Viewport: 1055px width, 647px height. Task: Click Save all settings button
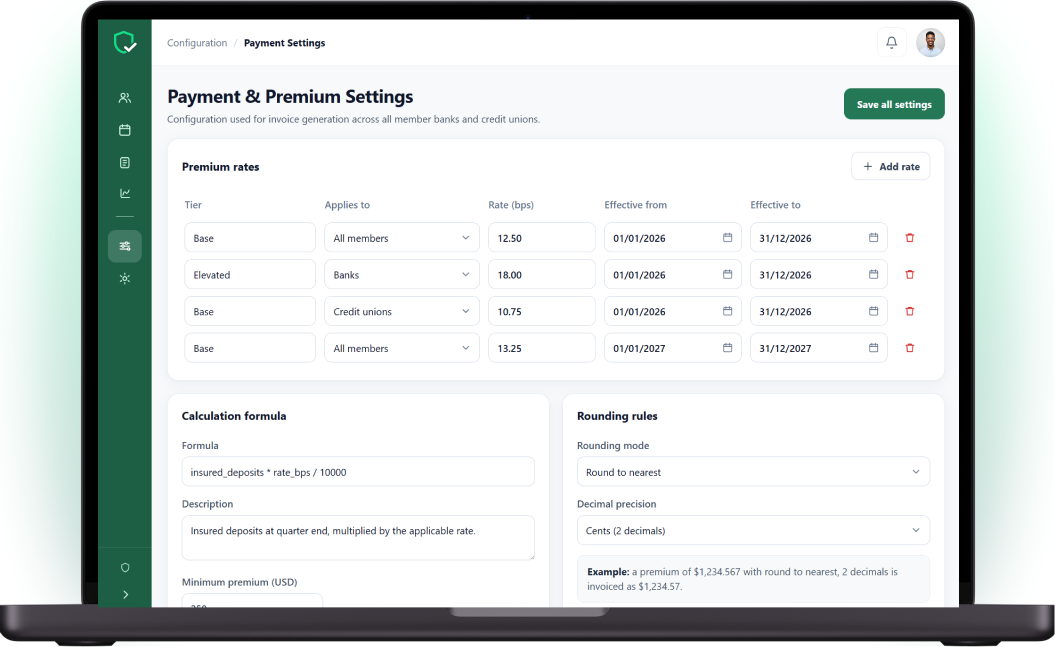tap(894, 104)
